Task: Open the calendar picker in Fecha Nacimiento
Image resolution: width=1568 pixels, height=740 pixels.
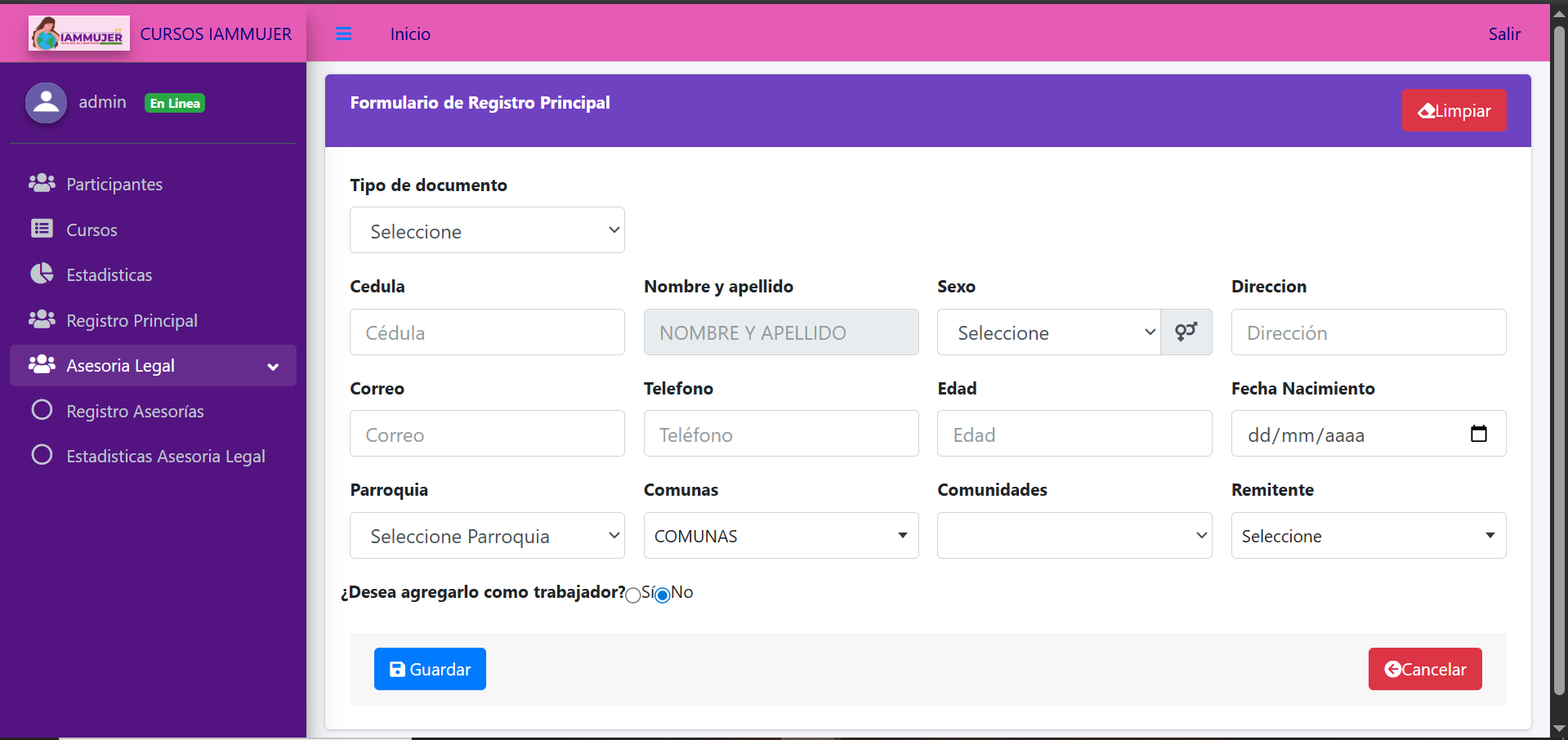Action: pyautogui.click(x=1478, y=434)
